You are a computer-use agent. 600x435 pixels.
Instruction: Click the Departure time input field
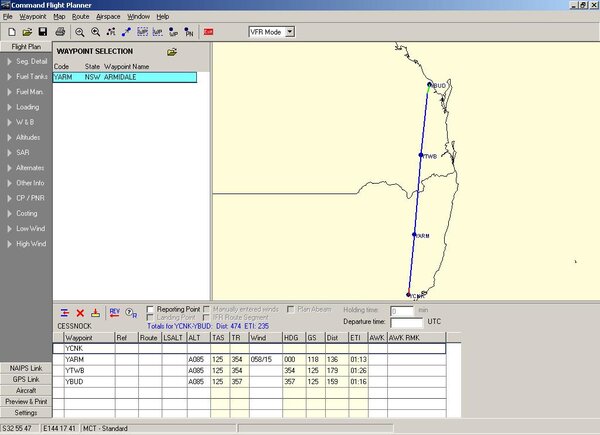point(406,323)
